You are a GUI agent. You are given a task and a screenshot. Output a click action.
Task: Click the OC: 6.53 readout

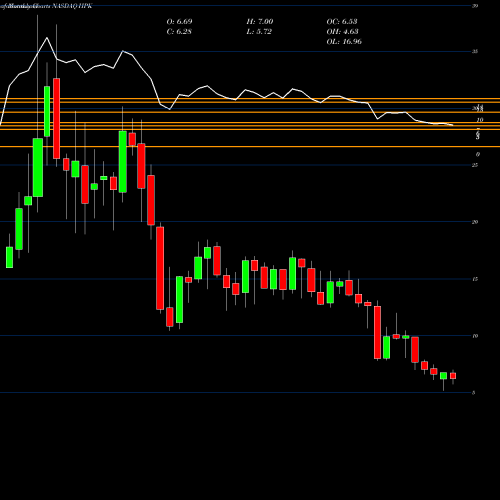tap(342, 22)
